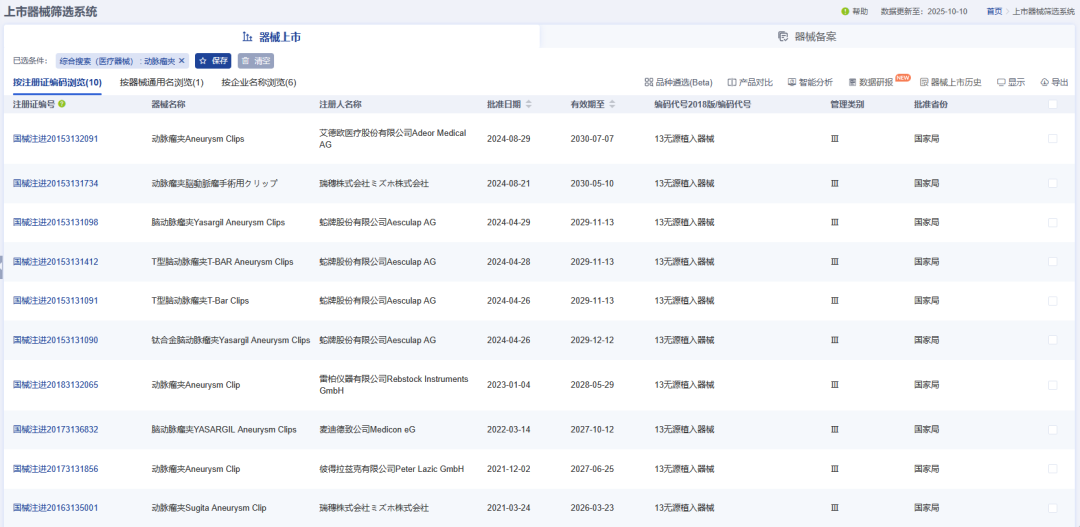Click the green help icon 帮助
Viewport: 1080px width, 527px height.
[845, 11]
